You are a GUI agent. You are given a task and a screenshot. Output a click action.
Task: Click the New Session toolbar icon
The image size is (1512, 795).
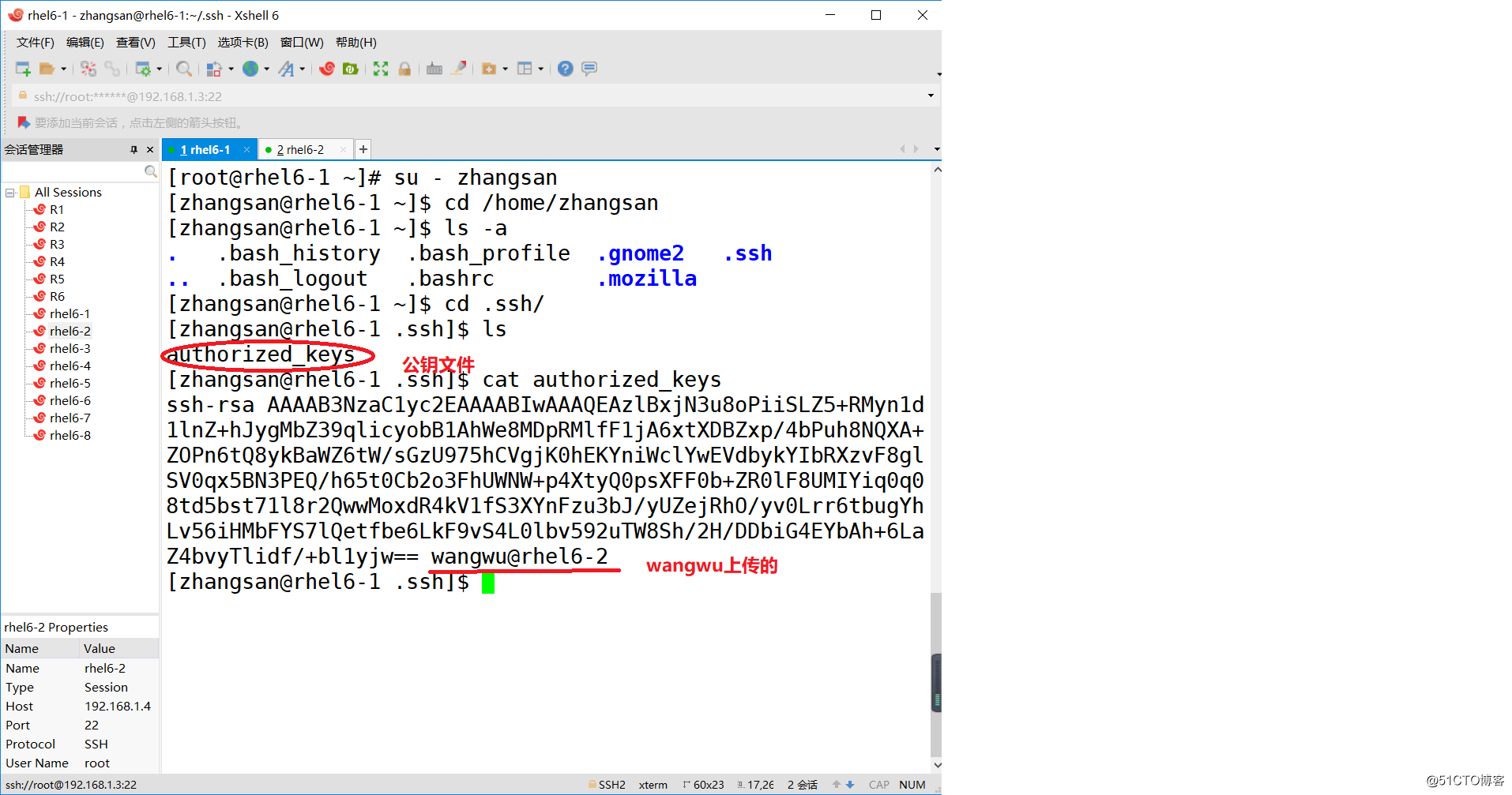point(23,69)
